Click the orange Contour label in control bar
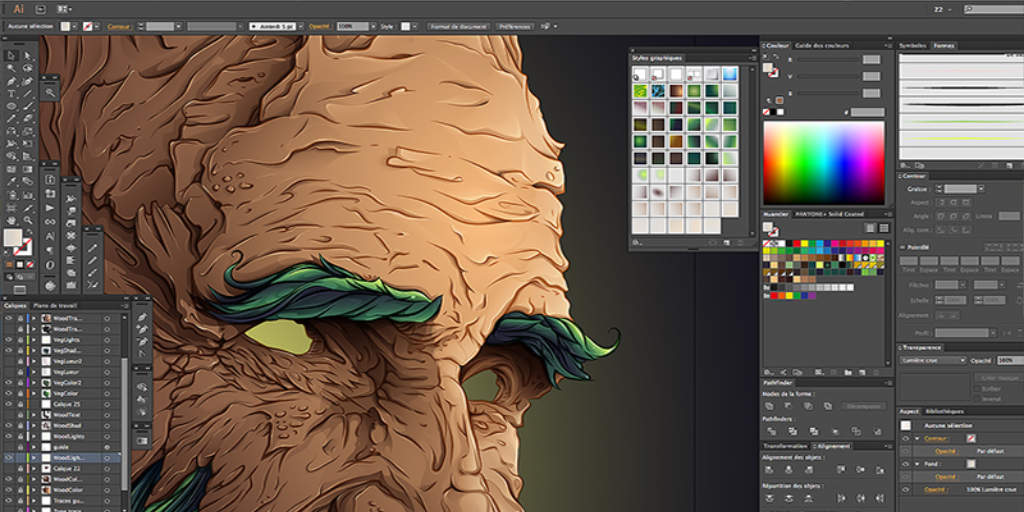 point(120,26)
